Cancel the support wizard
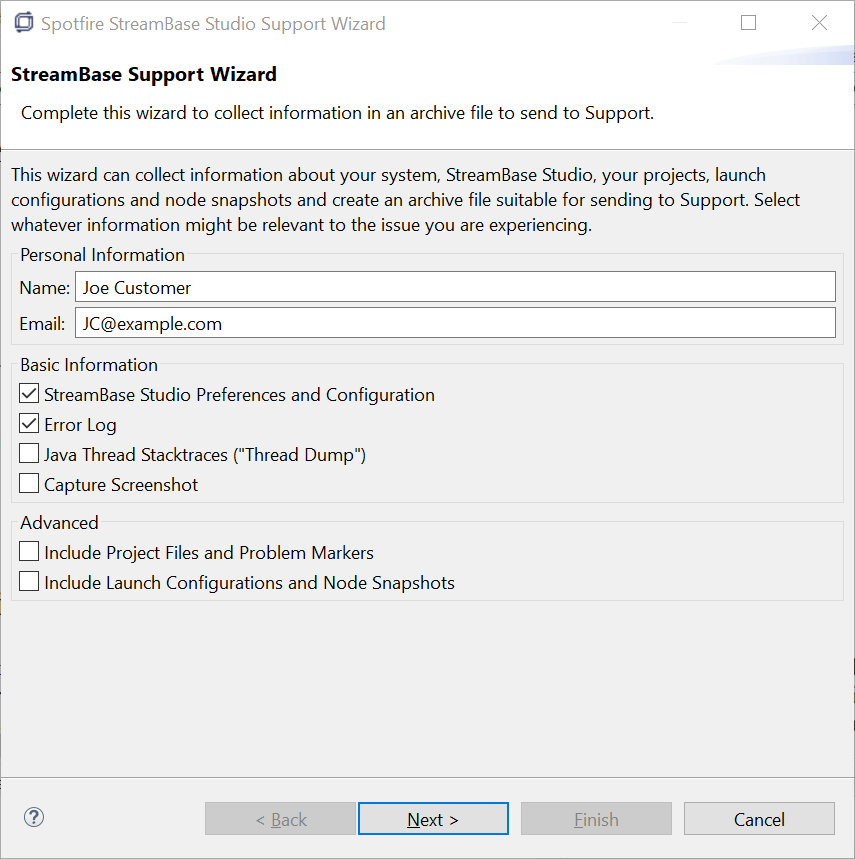This screenshot has width=855, height=859. (x=759, y=819)
